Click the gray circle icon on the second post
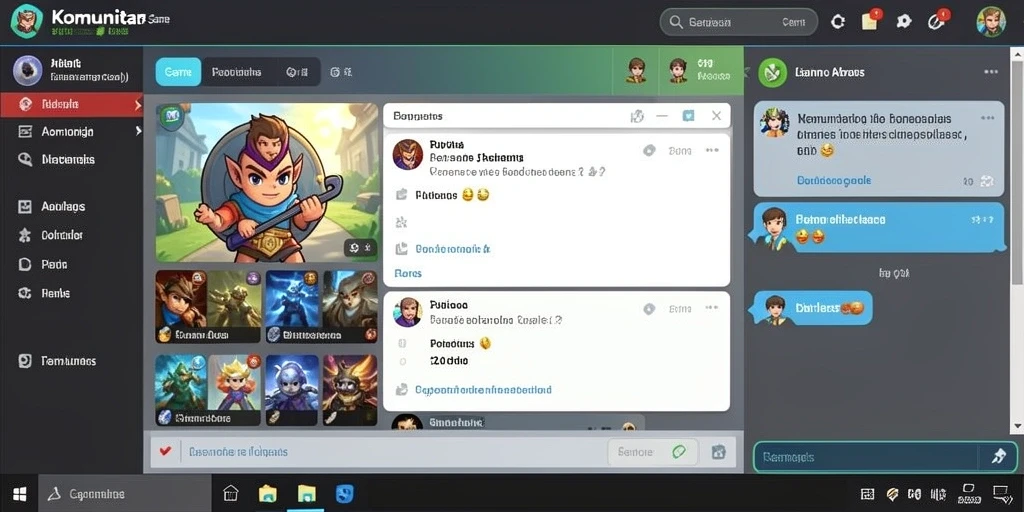Viewport: 1024px width, 512px height. 648,309
